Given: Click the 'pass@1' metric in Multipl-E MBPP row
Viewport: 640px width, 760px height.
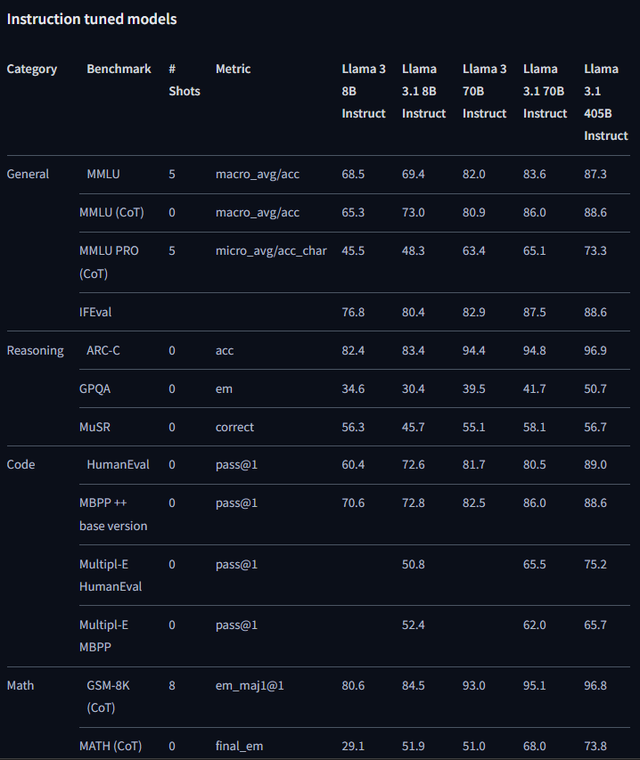Looking at the screenshot, I should pos(237,625).
